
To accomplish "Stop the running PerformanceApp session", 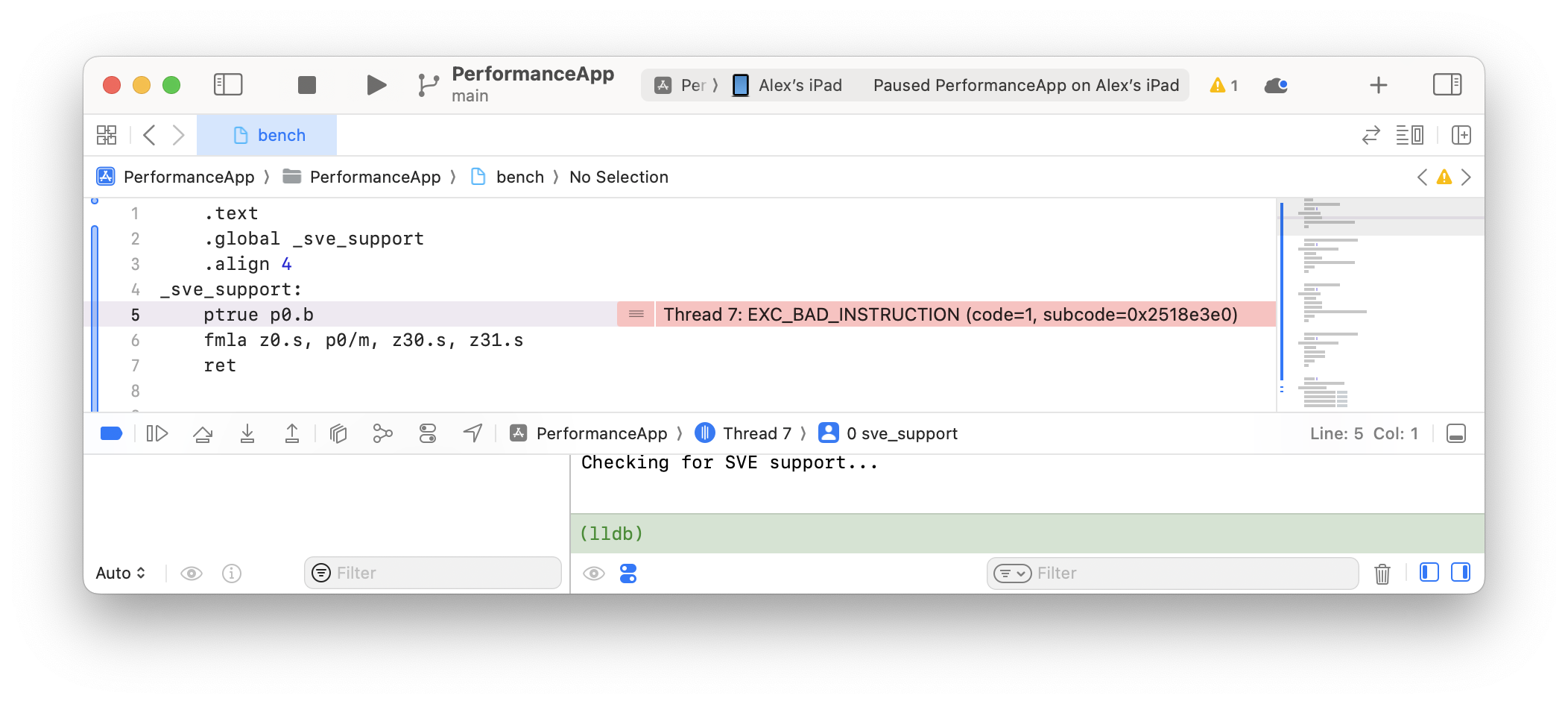I will (x=306, y=85).
